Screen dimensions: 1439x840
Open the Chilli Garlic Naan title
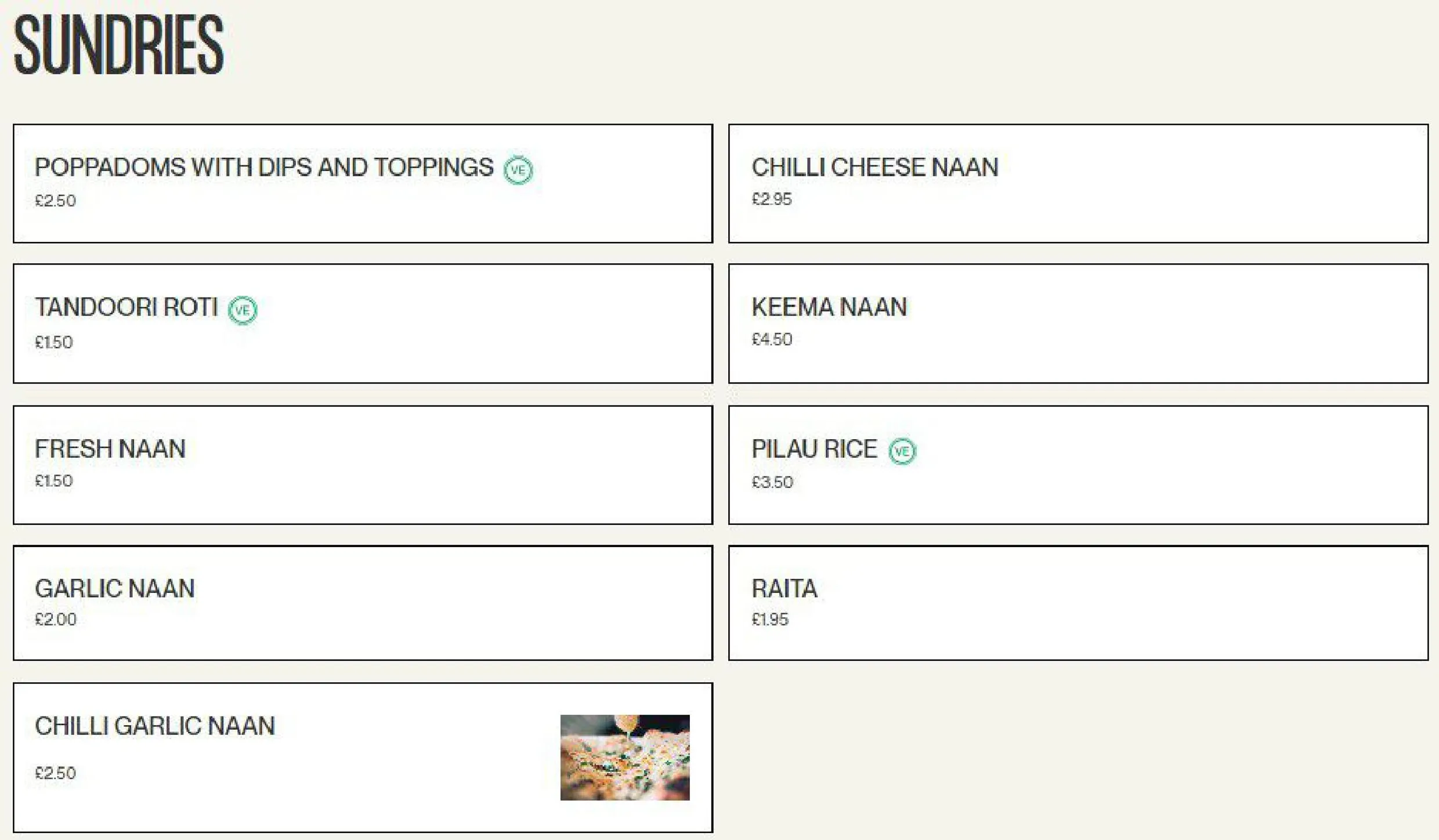point(155,726)
